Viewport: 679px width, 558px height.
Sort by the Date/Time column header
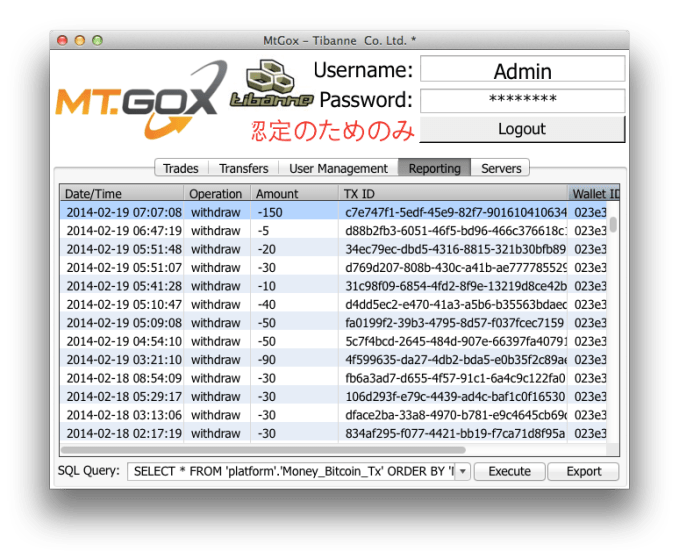coord(122,194)
